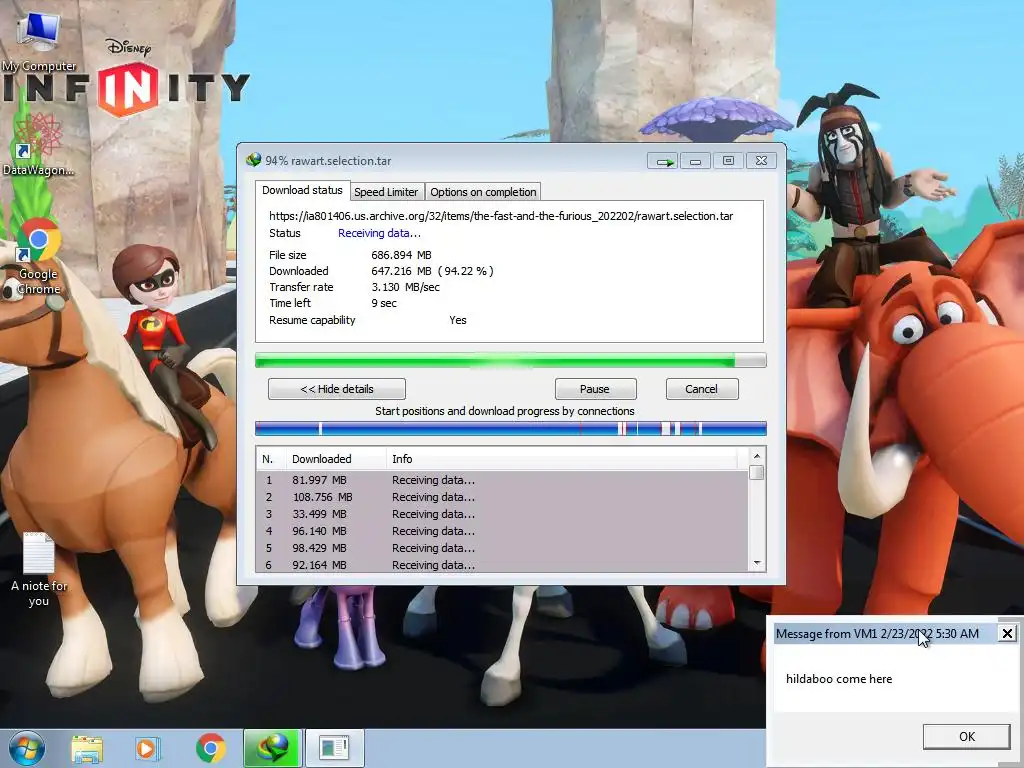Viewport: 1024px width, 768px height.
Task: Click the green download progress bar
Action: (510, 360)
